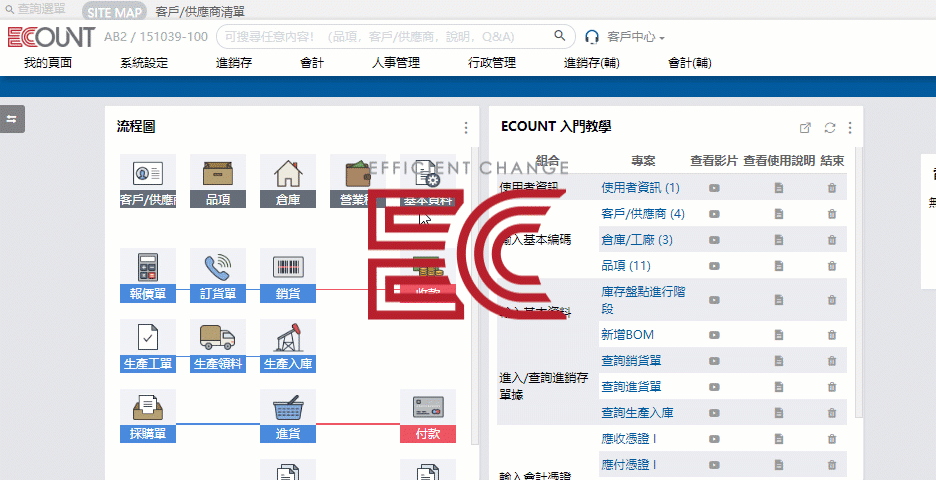Open 新增BOM tutorial link
Viewport: 936px width, 480px height.
[x=627, y=335]
